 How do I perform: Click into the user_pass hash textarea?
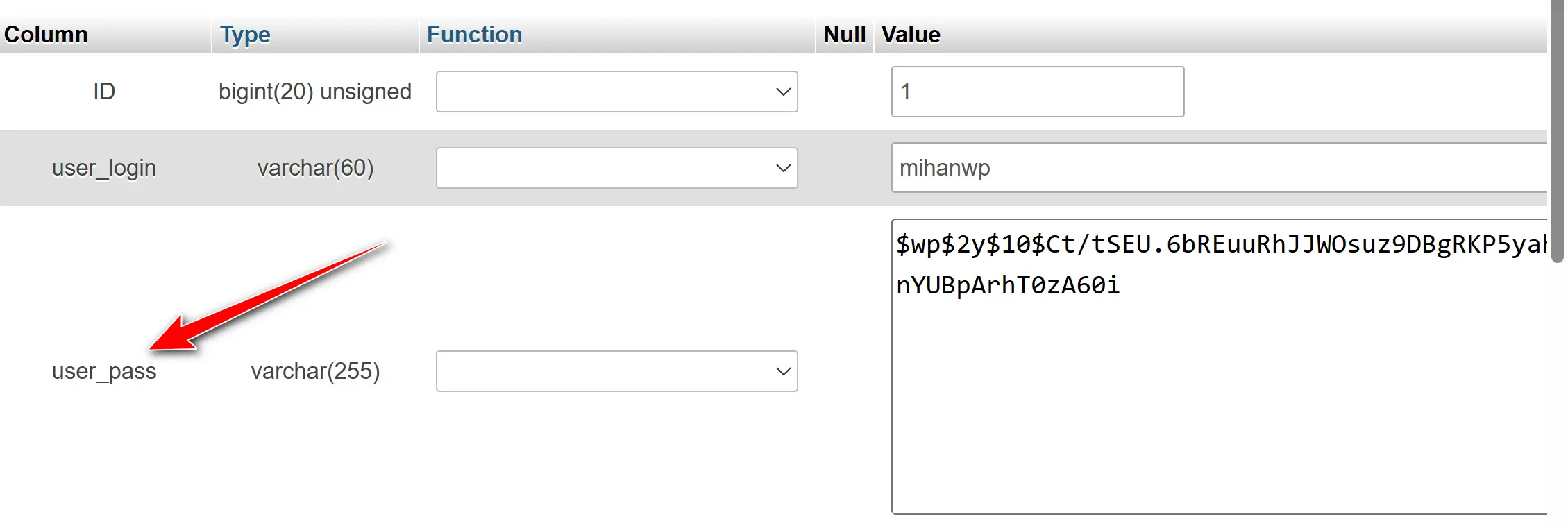tap(1218, 389)
